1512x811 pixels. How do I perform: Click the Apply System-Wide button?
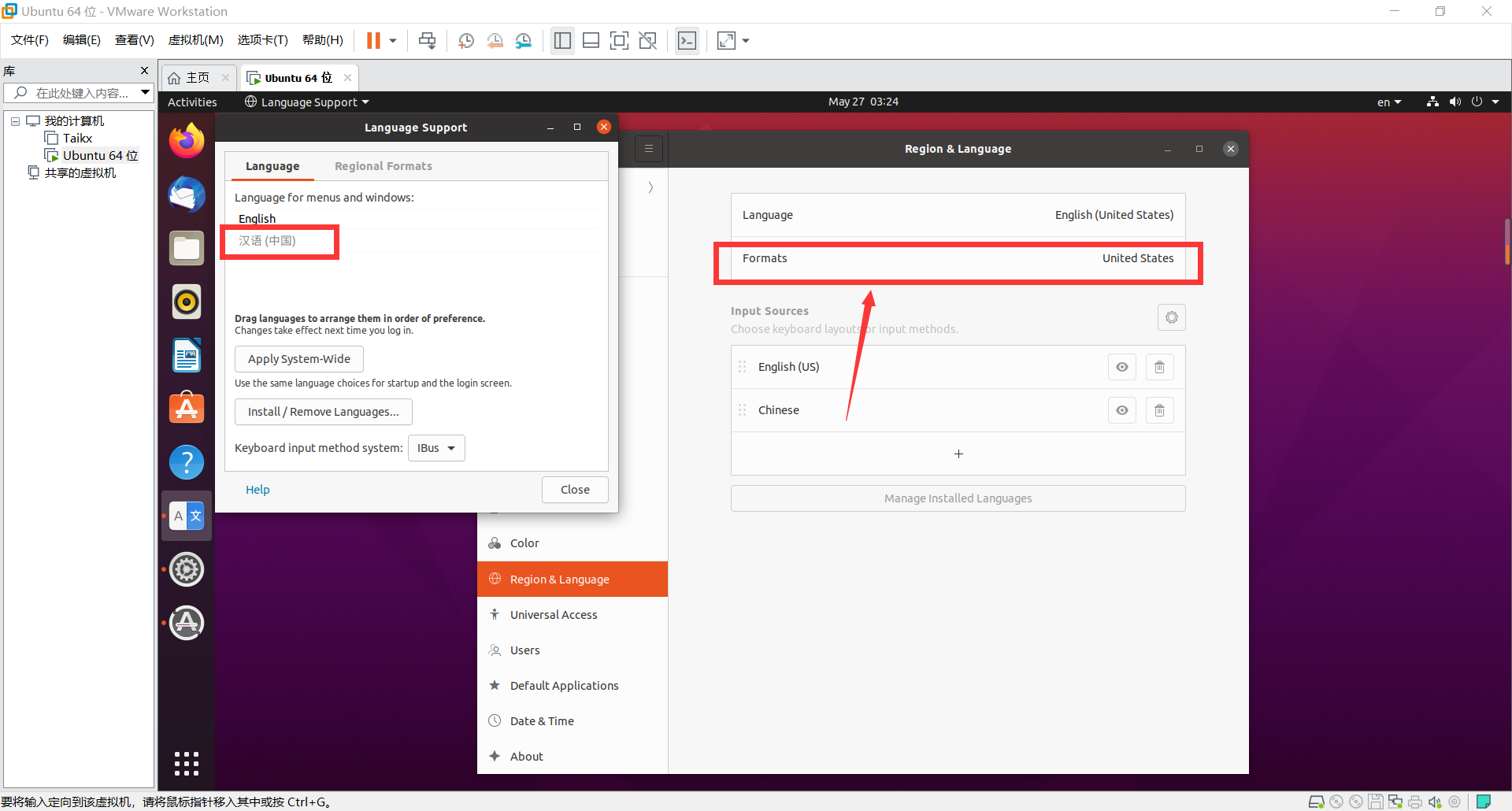[x=298, y=358]
